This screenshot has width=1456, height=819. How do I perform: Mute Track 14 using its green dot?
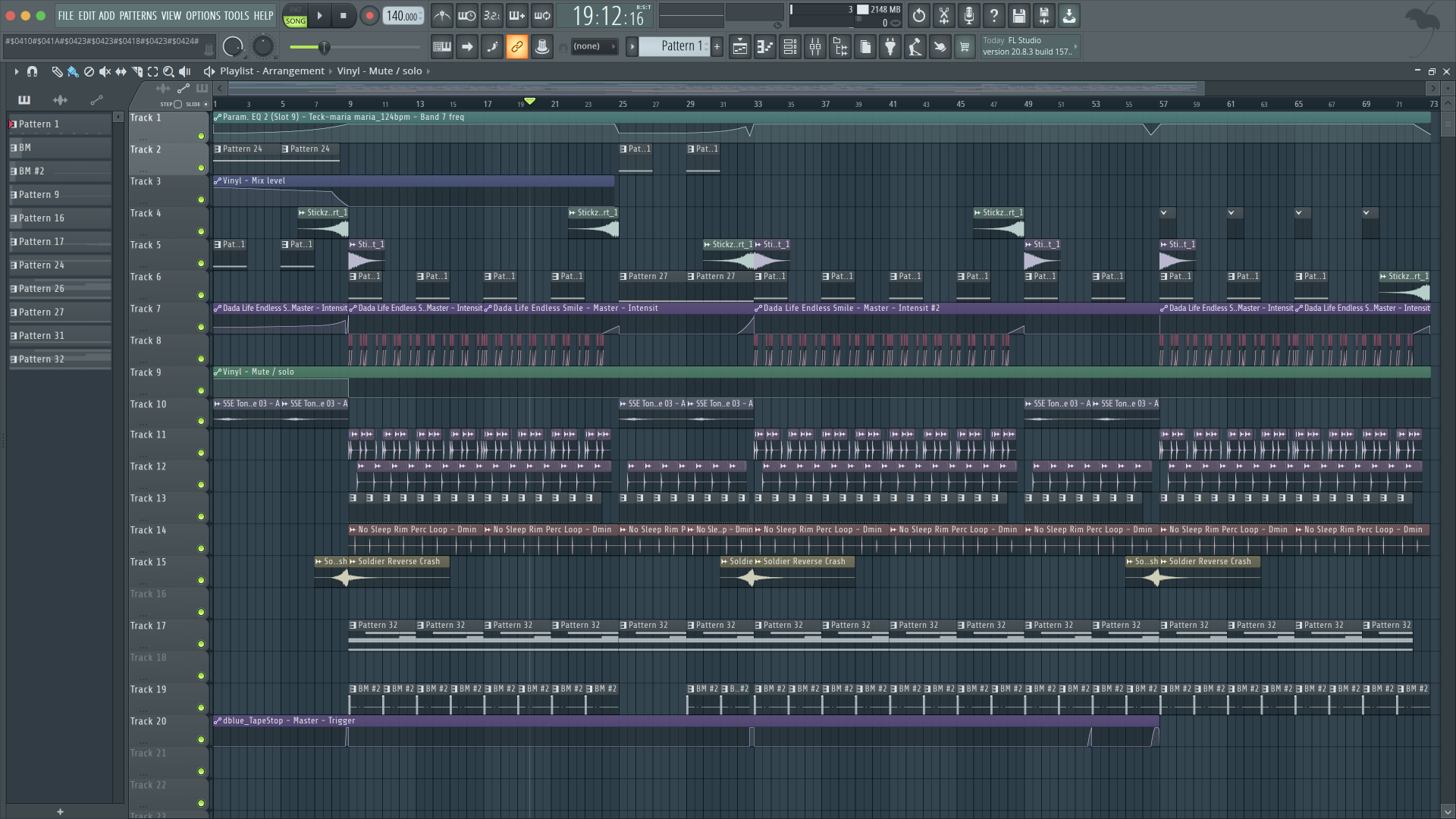[201, 548]
